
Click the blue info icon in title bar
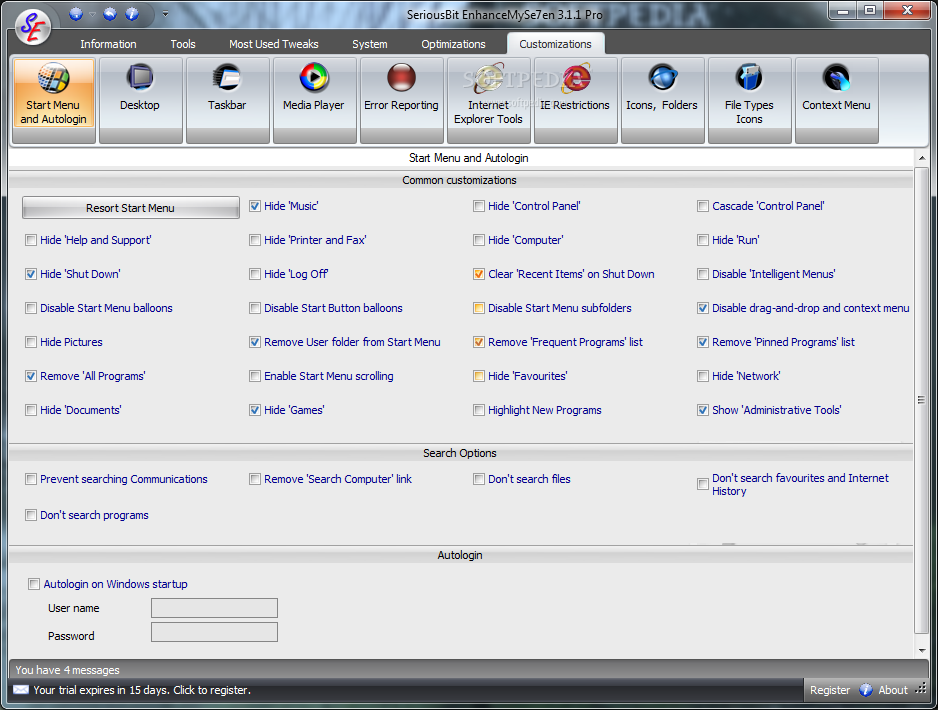click(x=132, y=14)
